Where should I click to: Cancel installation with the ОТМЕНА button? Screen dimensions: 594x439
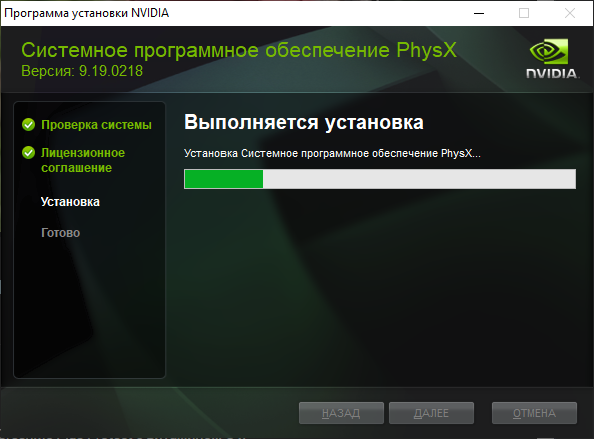click(x=534, y=413)
